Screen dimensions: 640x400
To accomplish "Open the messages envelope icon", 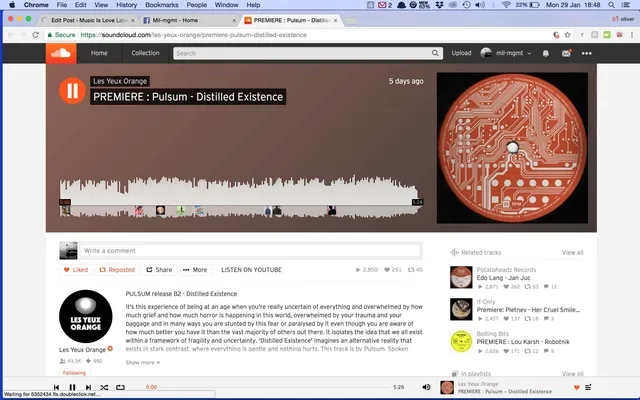I will (566, 53).
